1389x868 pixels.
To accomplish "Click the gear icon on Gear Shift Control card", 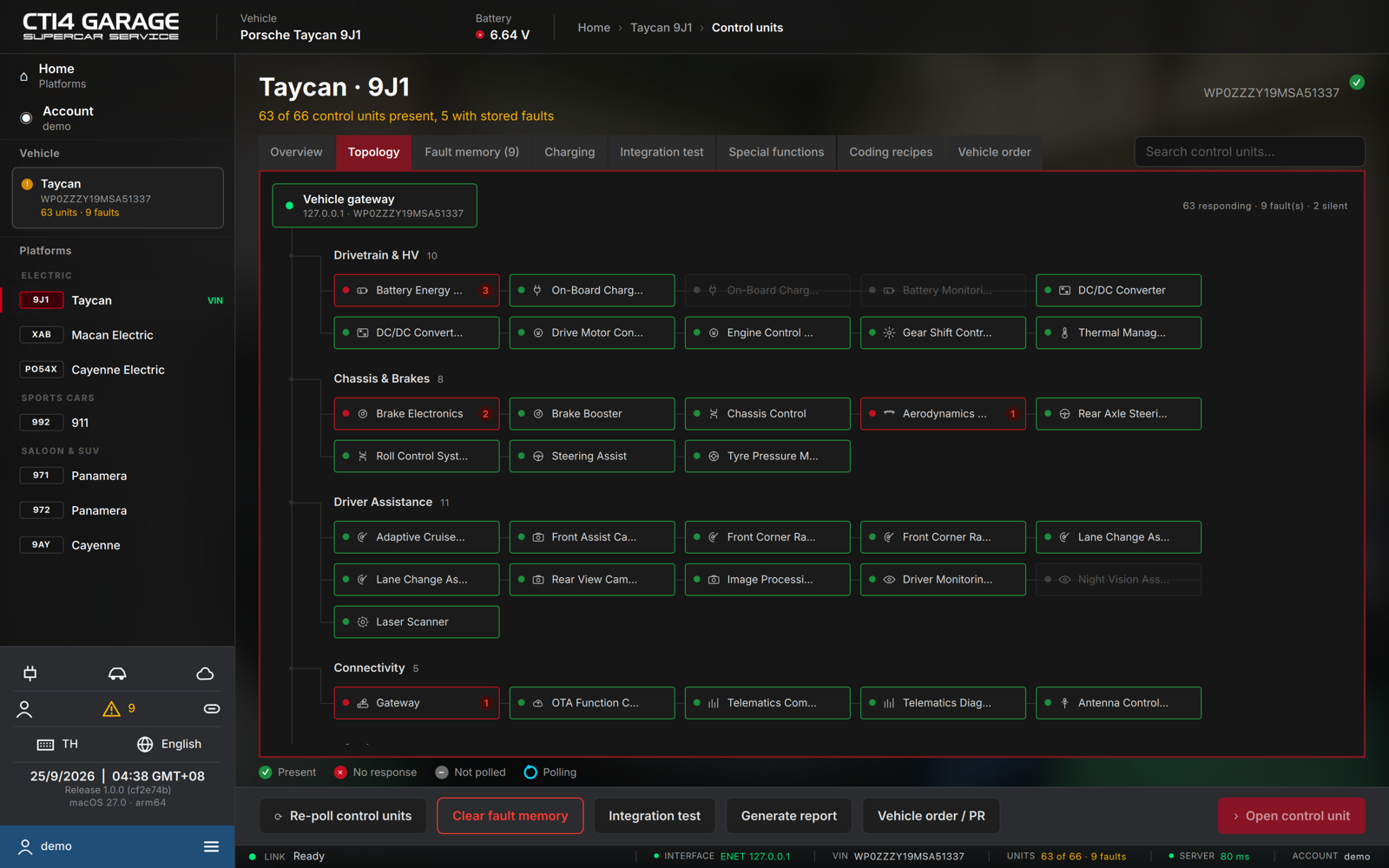I will pyautogui.click(x=889, y=333).
